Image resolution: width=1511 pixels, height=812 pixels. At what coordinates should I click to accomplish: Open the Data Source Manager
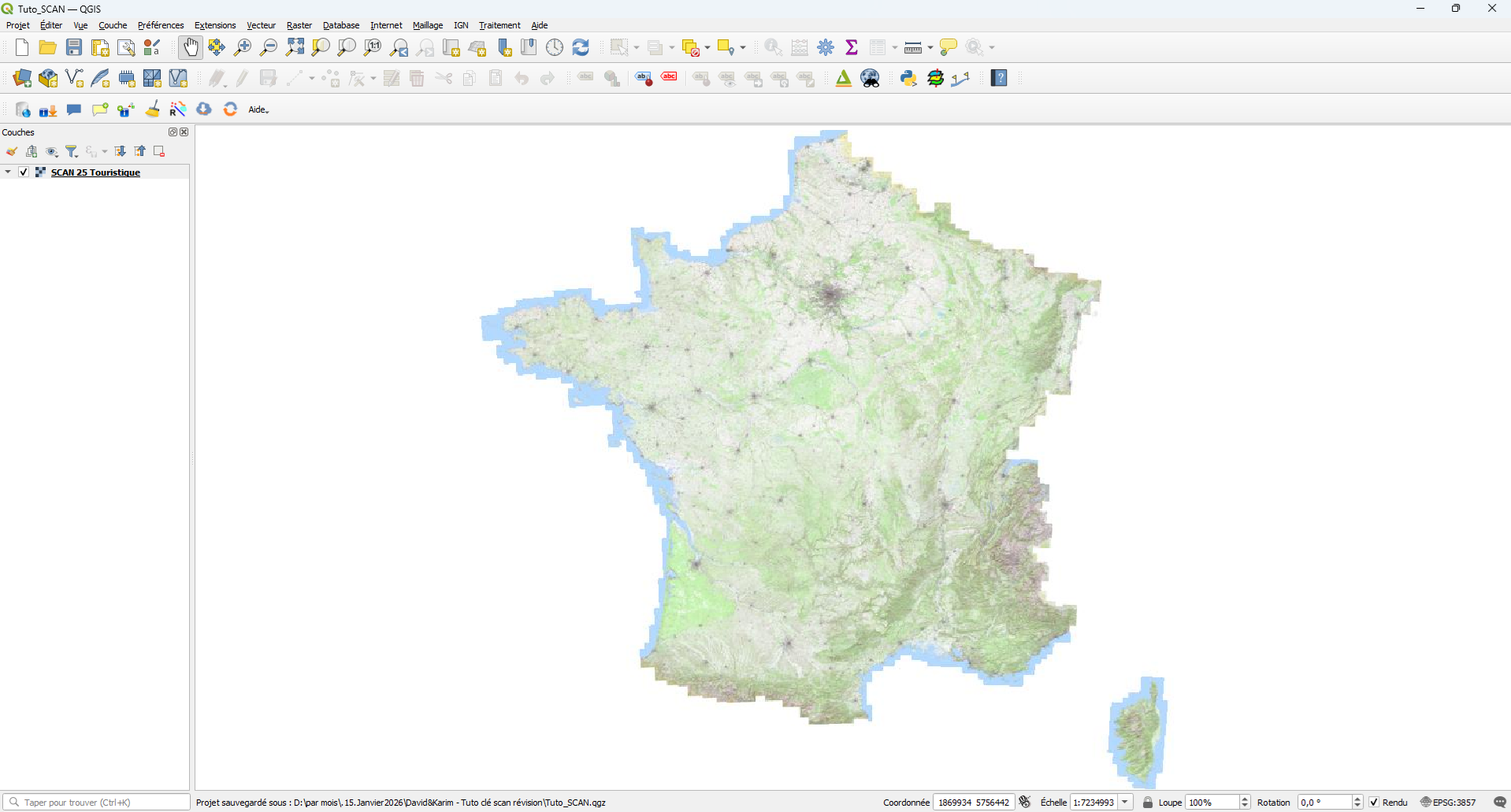[x=21, y=78]
